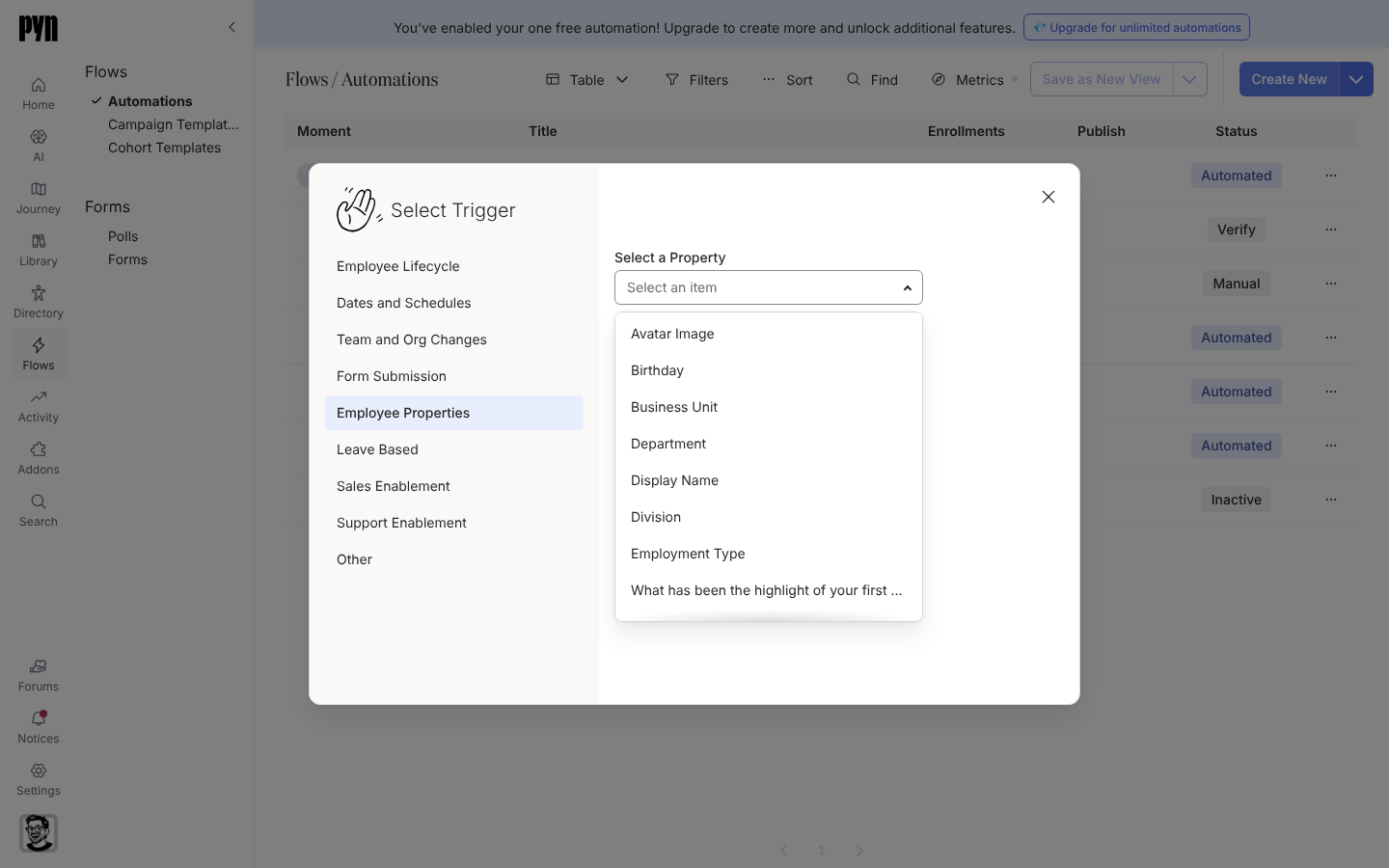Open the AI sidebar icon
This screenshot has width=1389, height=868.
[x=39, y=146]
